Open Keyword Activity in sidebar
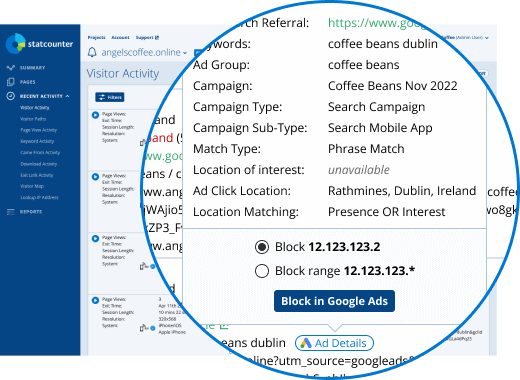Viewport: 520px width, 380px height. click(37, 141)
